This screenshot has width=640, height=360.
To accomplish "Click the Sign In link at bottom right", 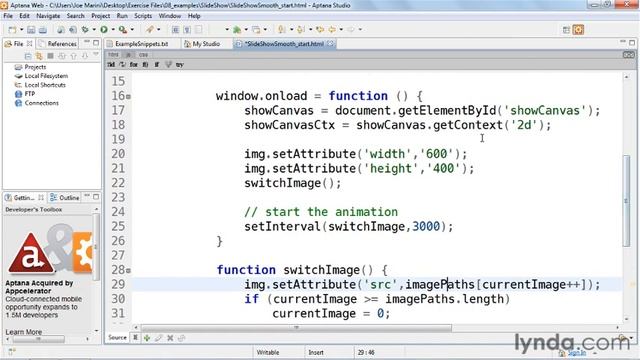I will [577, 353].
